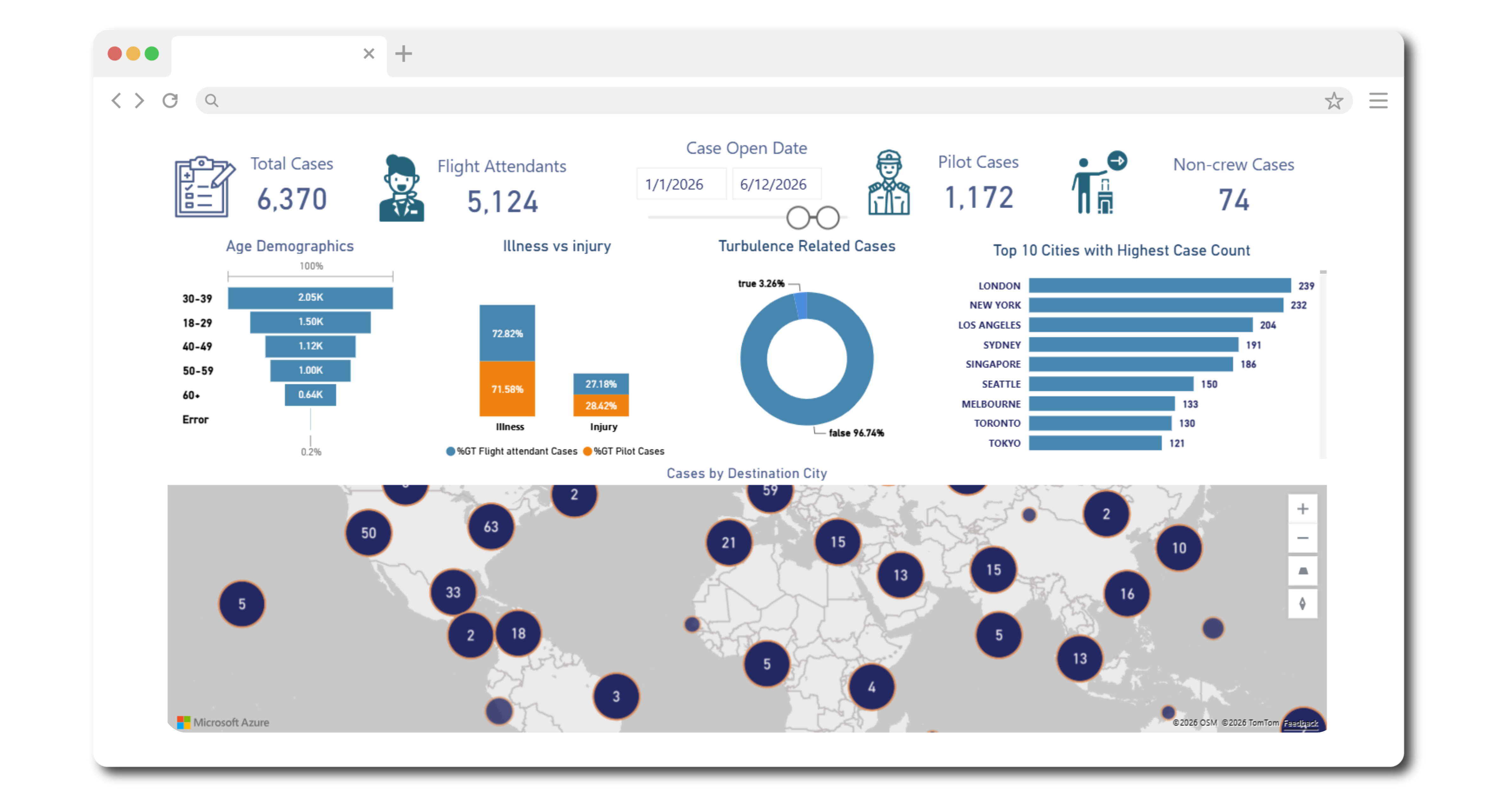Click the browser back arrow
The image size is (1491, 812).
click(116, 101)
